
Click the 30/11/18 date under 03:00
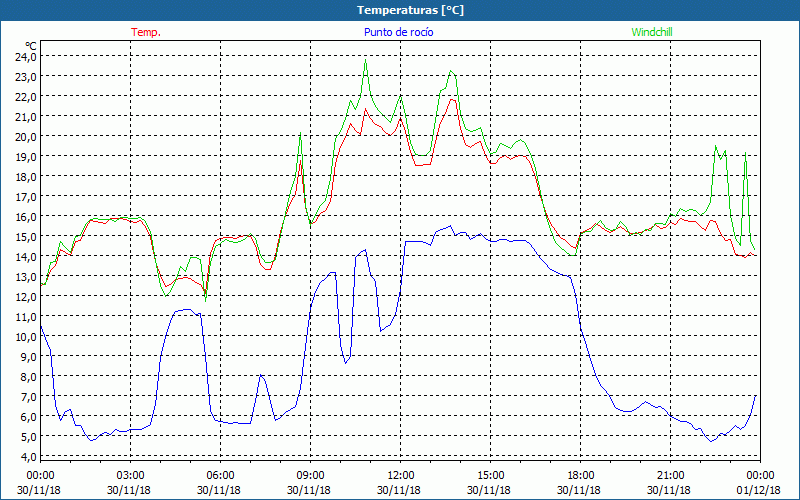[129, 490]
